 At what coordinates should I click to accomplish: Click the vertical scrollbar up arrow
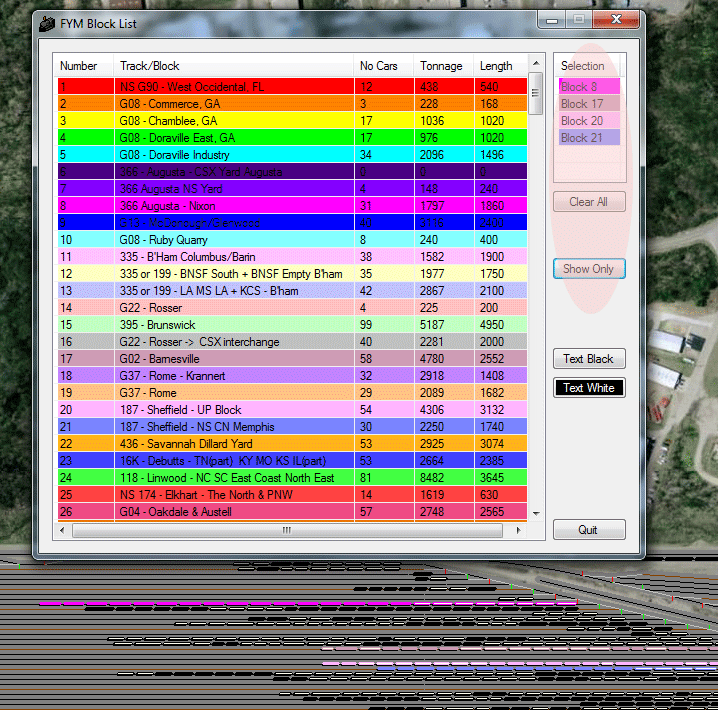536,63
